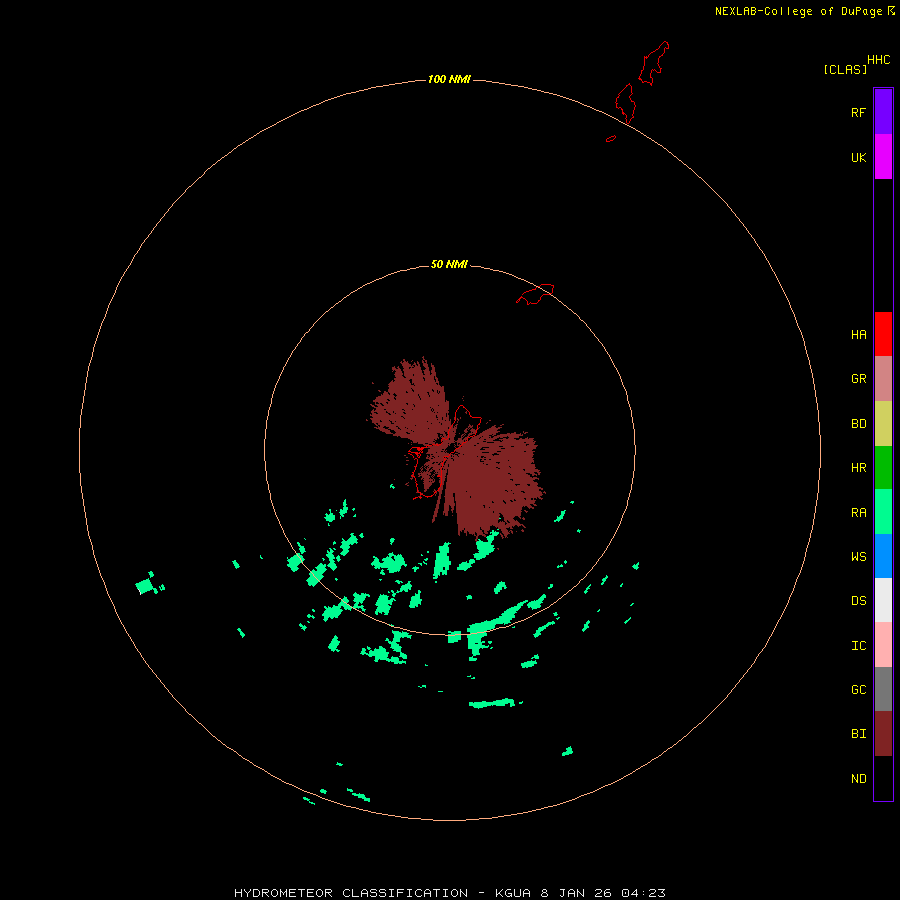Click the long red island outline at top right
900x900 pixels.
(653, 63)
